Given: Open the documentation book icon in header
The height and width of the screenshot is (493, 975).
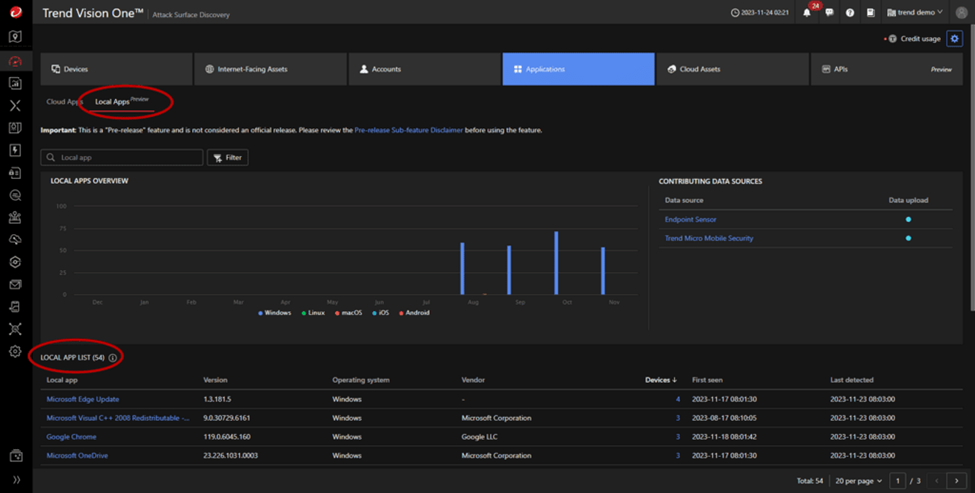Looking at the screenshot, I should (871, 12).
